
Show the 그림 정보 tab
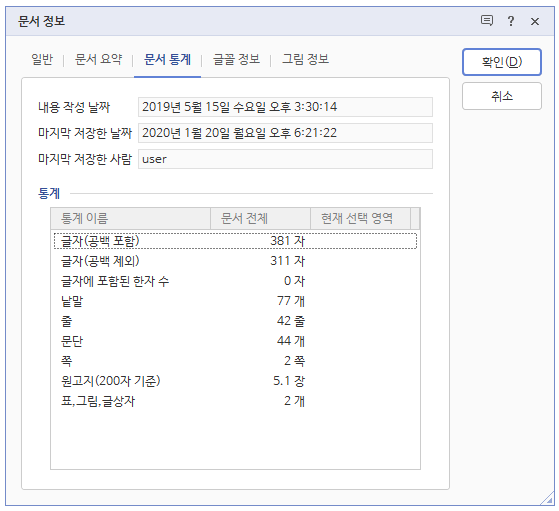click(x=305, y=59)
